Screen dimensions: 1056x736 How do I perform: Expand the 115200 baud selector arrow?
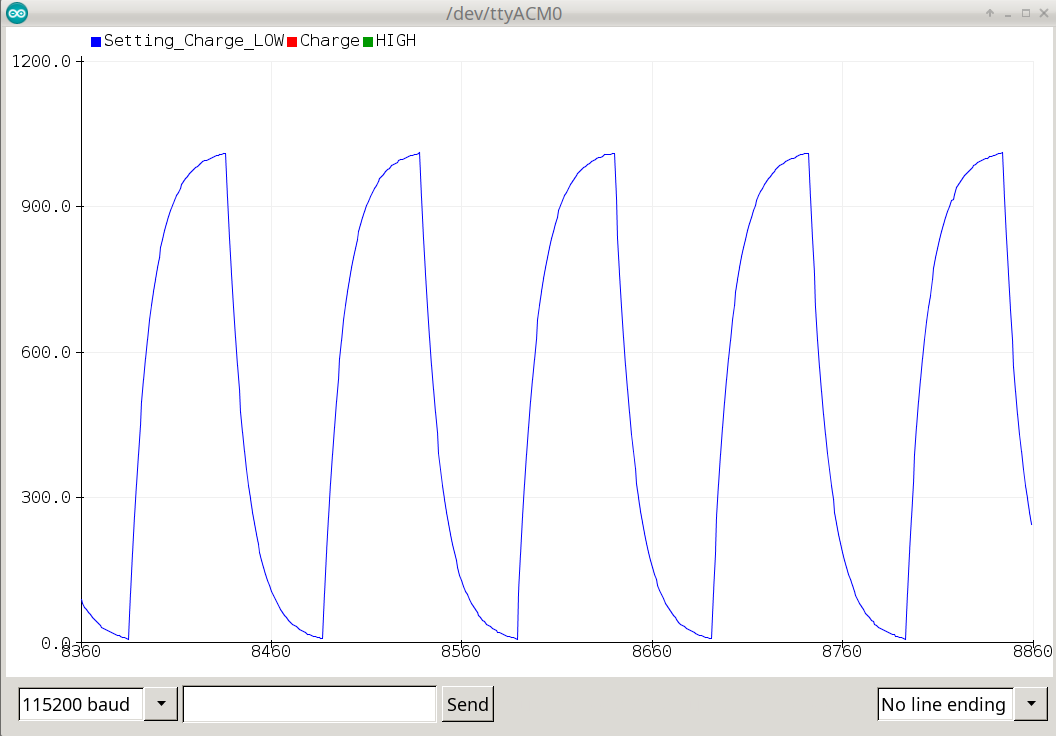coord(161,704)
